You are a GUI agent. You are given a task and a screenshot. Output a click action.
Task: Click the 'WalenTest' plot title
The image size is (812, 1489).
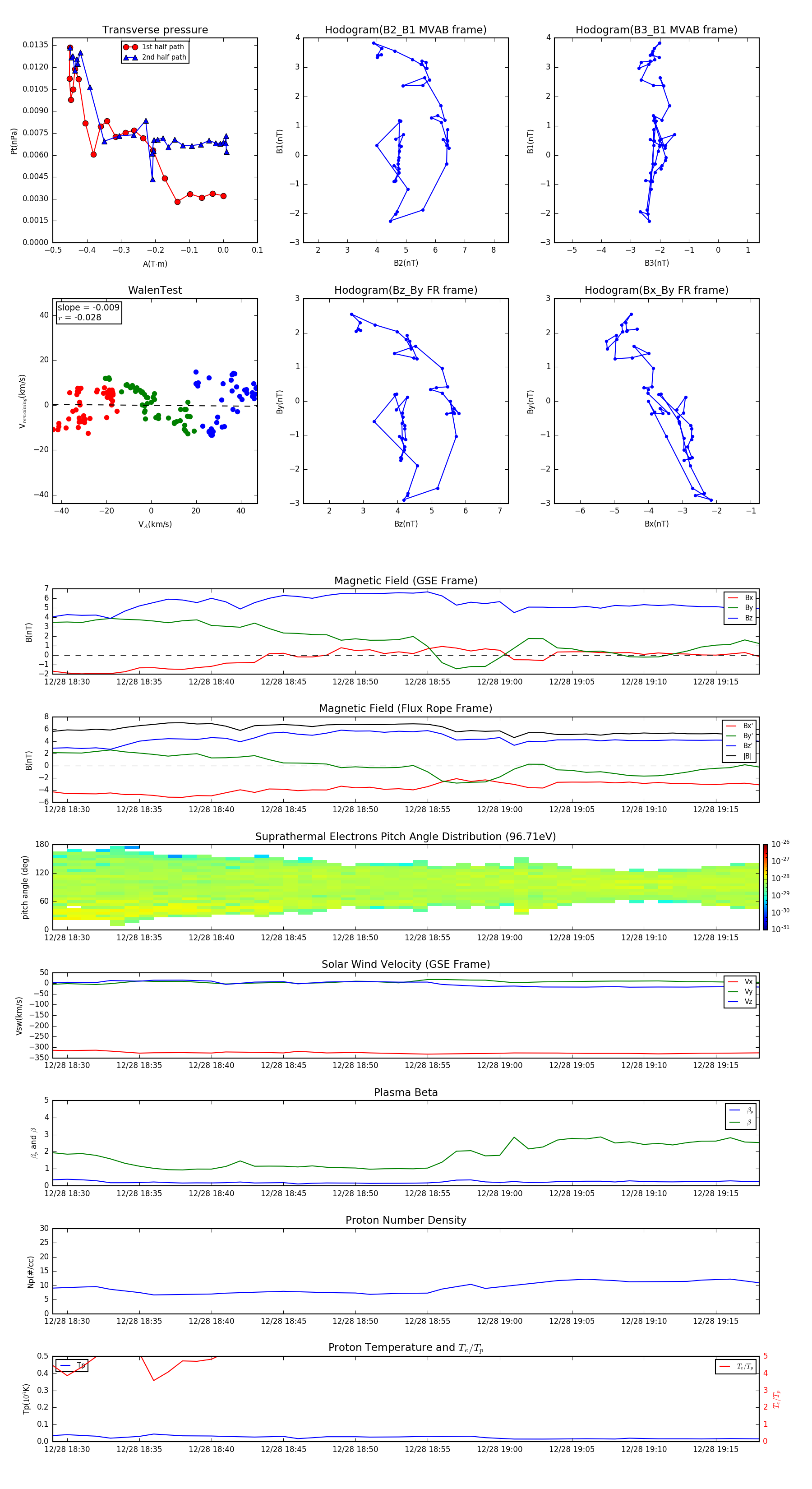[155, 290]
